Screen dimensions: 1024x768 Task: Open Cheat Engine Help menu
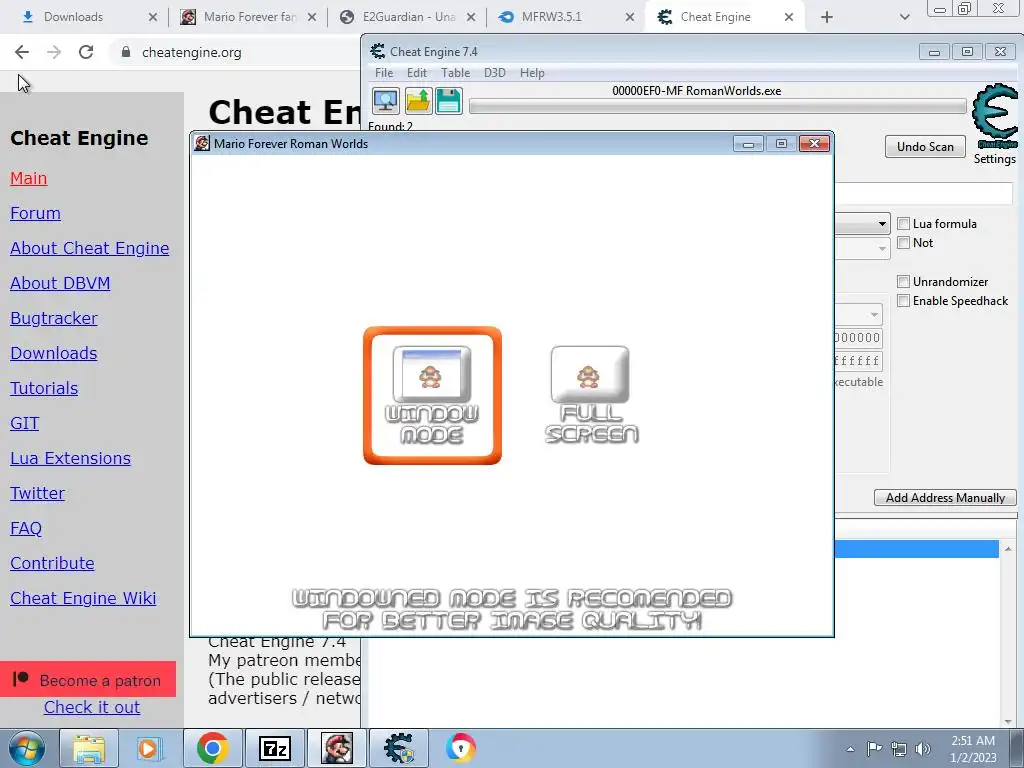pyautogui.click(x=532, y=73)
